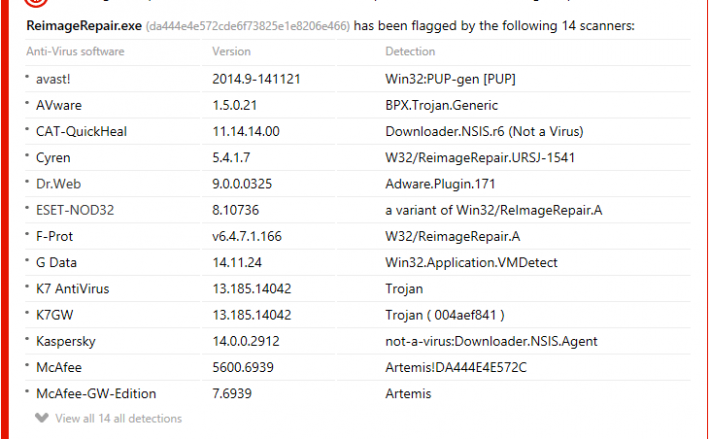The image size is (710, 439).
Task: Click the CAT-QuickHeal scanner name
Action: pos(82,132)
